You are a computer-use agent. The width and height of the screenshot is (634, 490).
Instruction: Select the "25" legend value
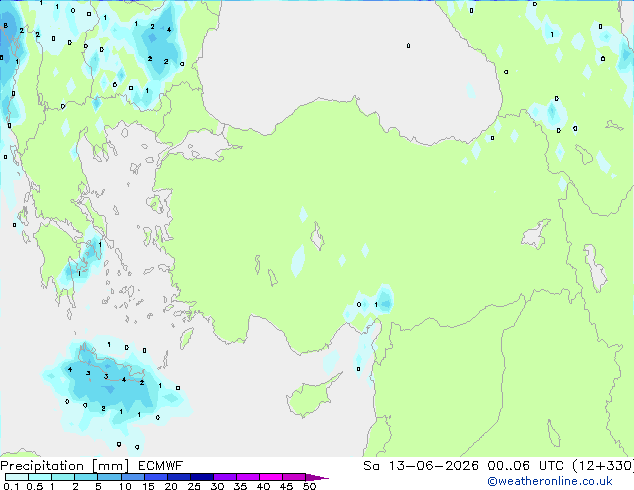point(194,486)
